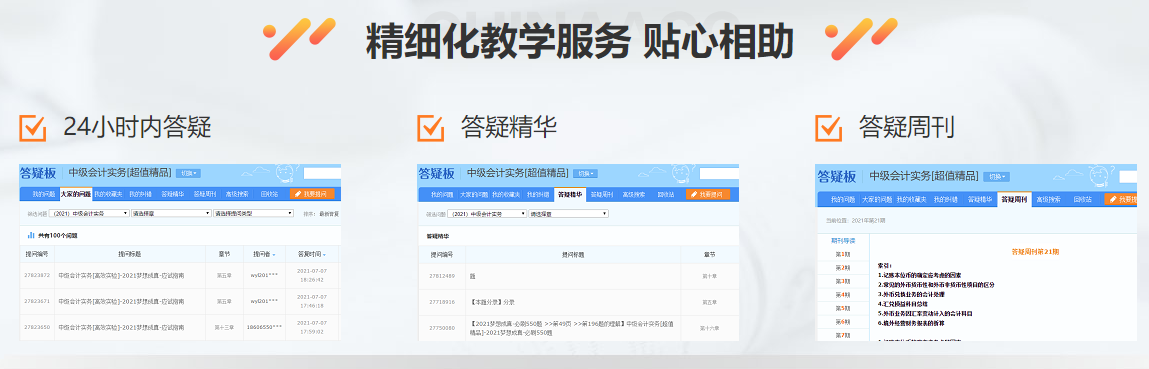The image size is (1149, 369).
Task: Click 答疑板 logo in the left screenshot
Action: (x=37, y=173)
